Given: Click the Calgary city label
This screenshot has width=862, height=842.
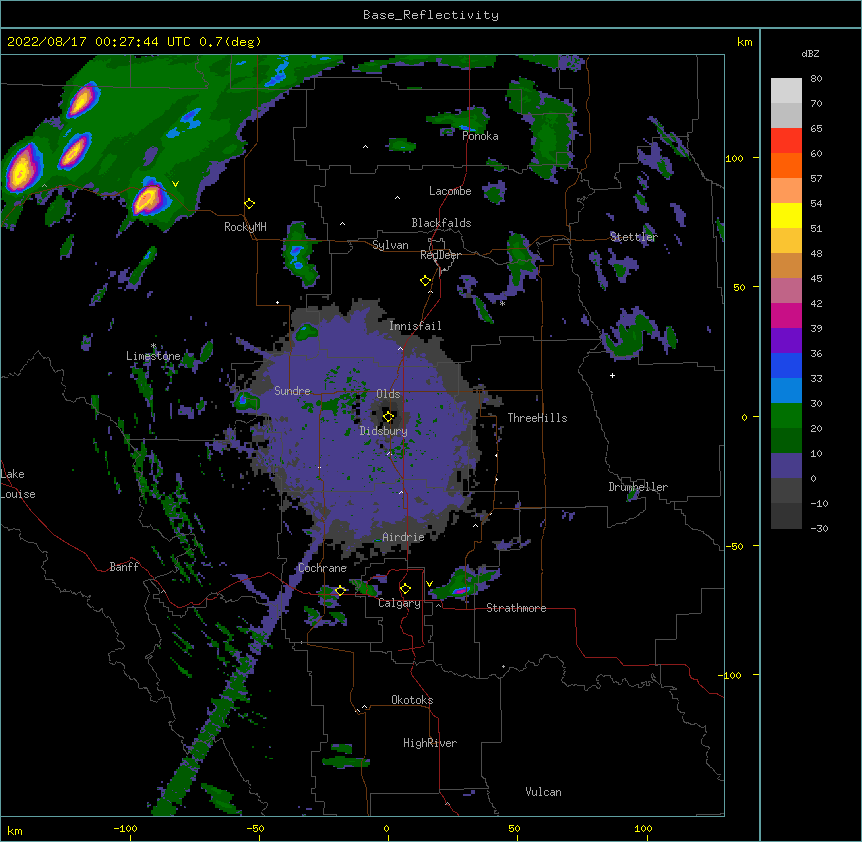Looking at the screenshot, I should pyautogui.click(x=400, y=603).
